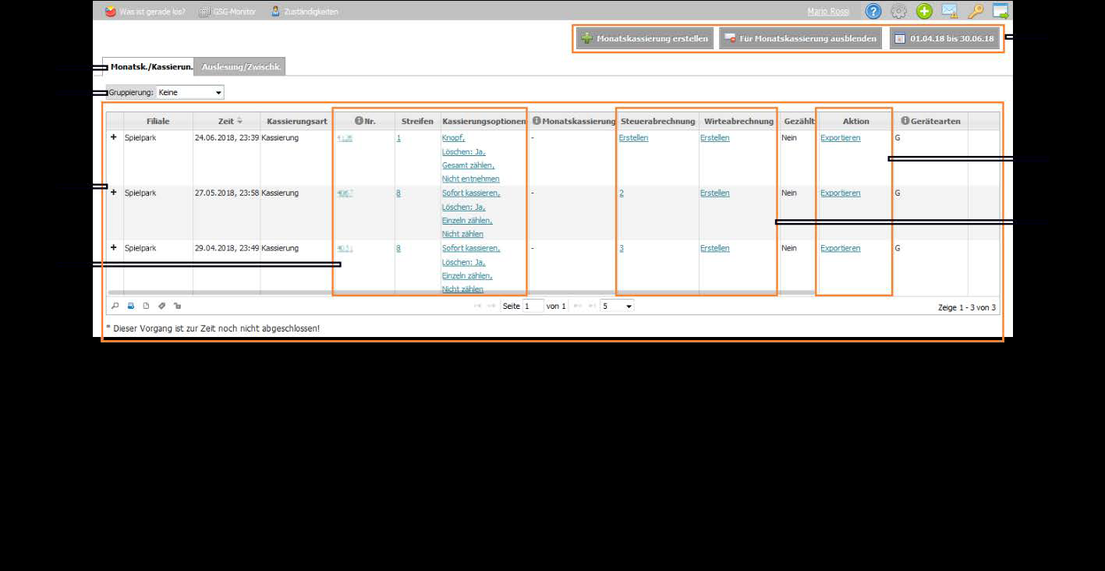Viewport: 1105px width, 571px height.
Task: Click info icon beside Gerätearten header
Action: (x=905, y=121)
